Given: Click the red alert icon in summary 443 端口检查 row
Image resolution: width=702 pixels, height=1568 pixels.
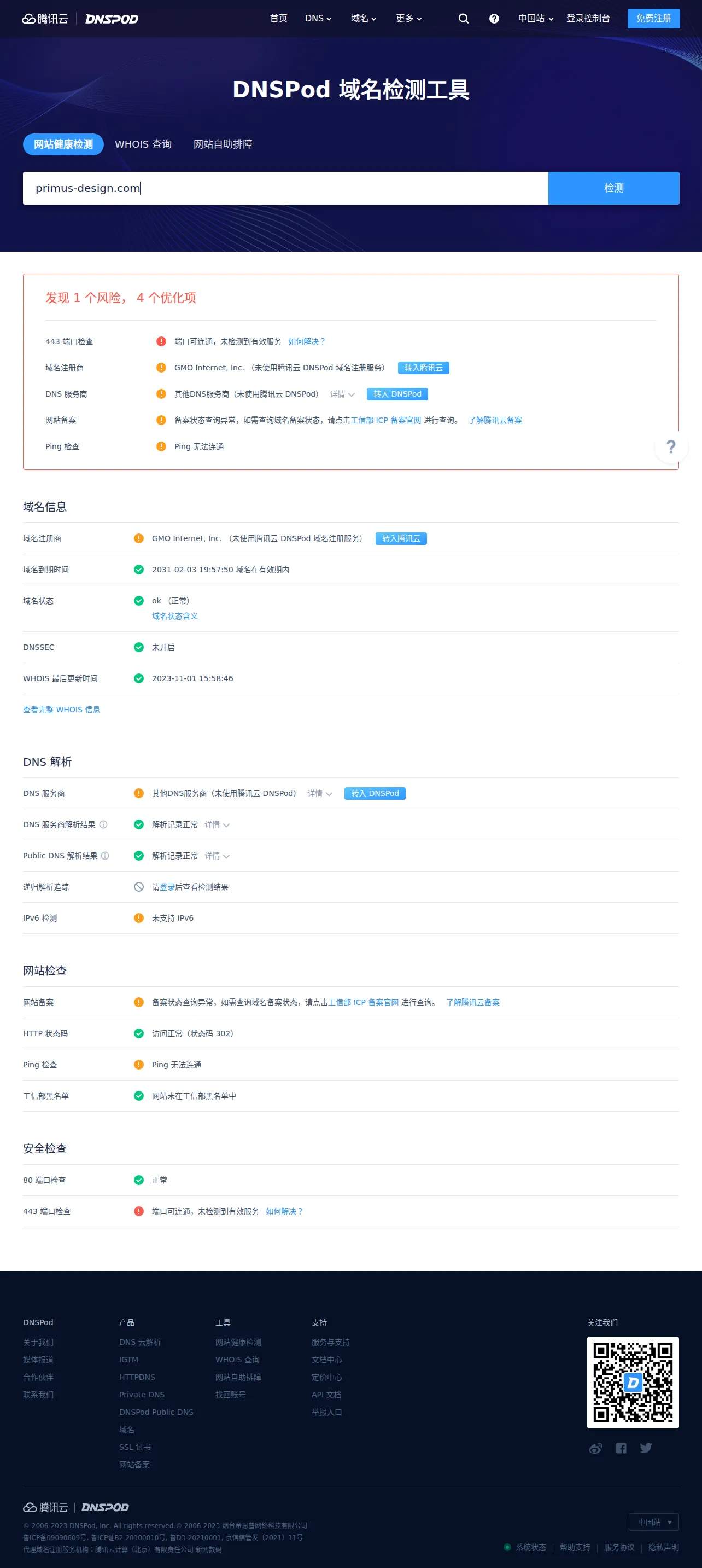Looking at the screenshot, I should pyautogui.click(x=161, y=341).
